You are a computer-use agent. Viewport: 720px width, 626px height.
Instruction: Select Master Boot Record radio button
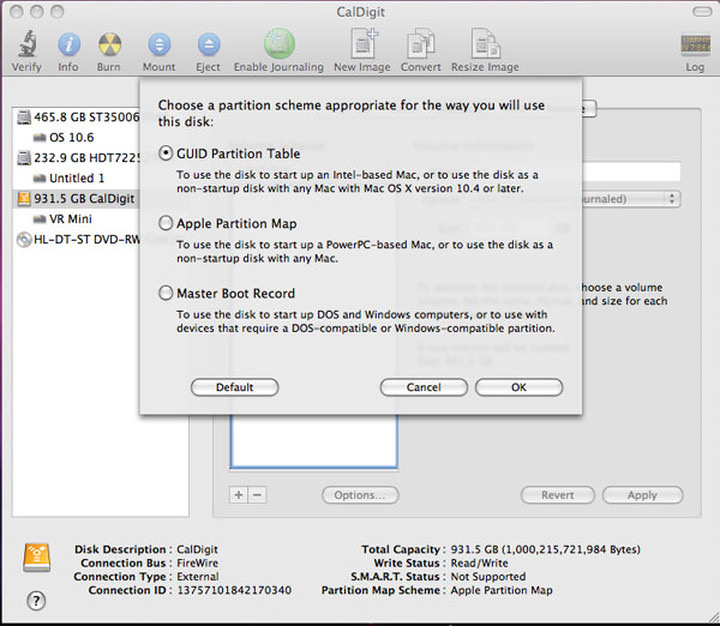(x=166, y=294)
